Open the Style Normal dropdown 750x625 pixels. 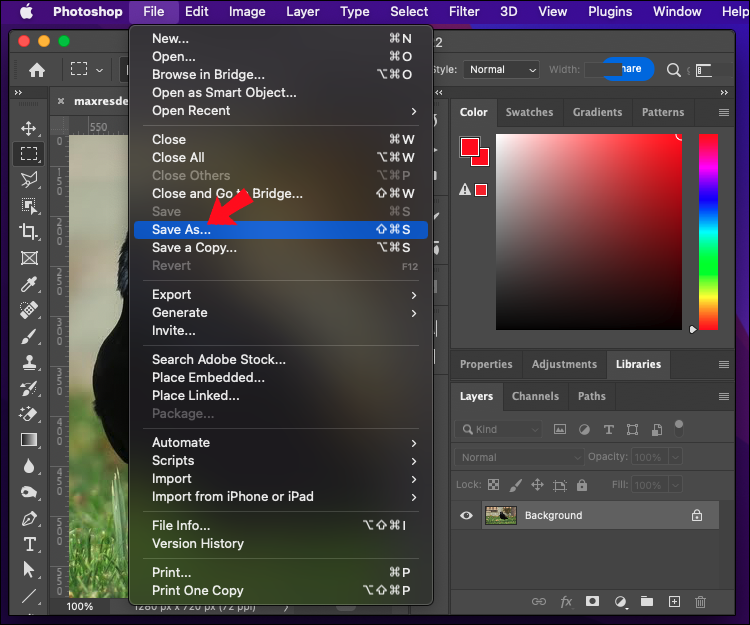502,70
